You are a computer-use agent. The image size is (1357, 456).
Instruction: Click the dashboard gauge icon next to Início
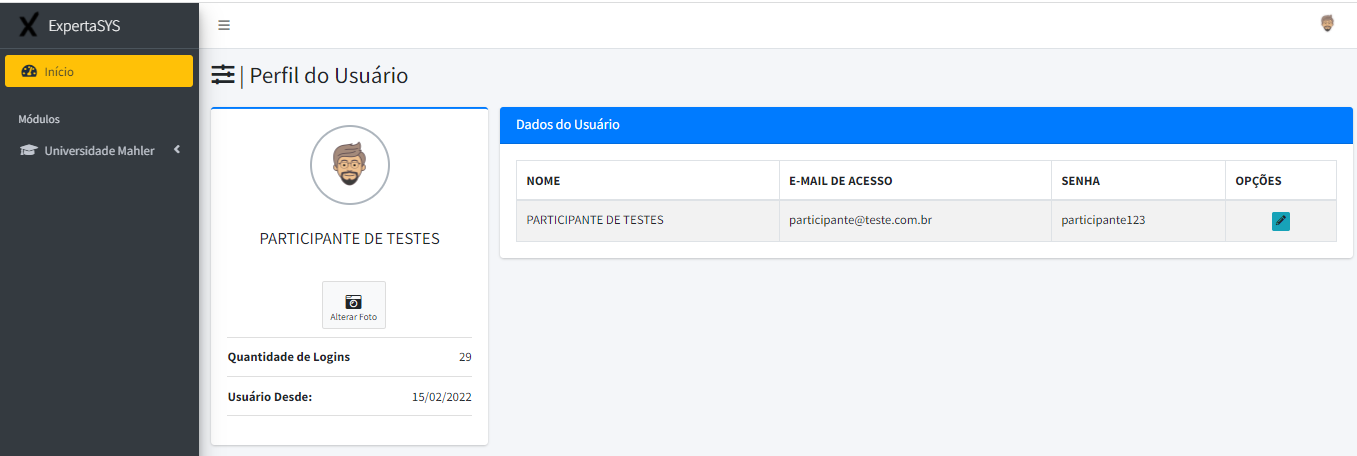[28, 72]
